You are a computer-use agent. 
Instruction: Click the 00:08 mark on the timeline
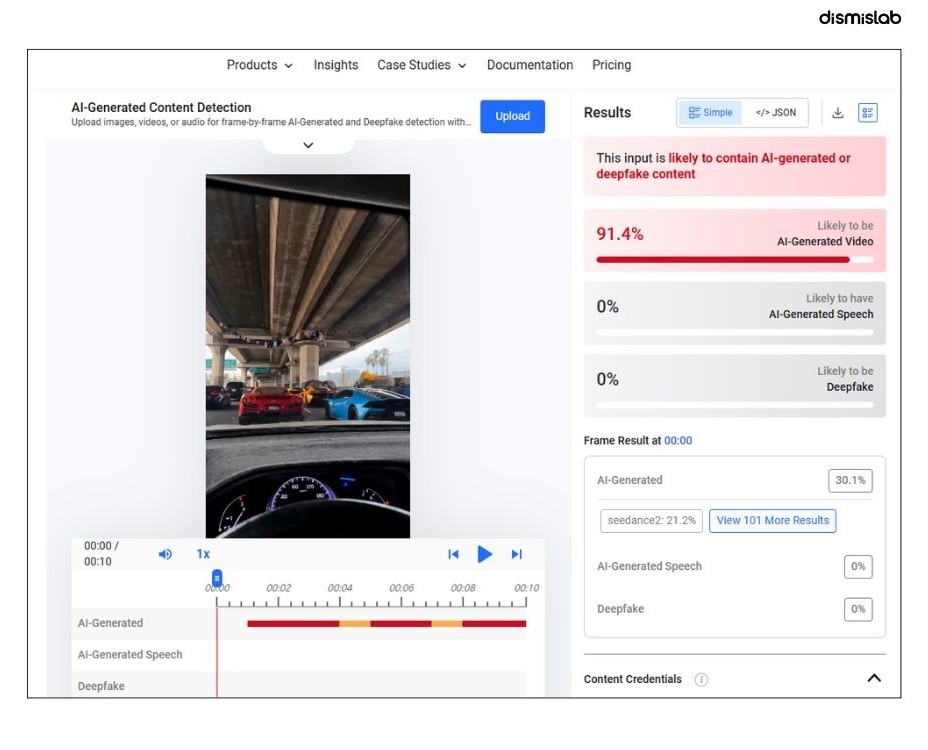(463, 588)
